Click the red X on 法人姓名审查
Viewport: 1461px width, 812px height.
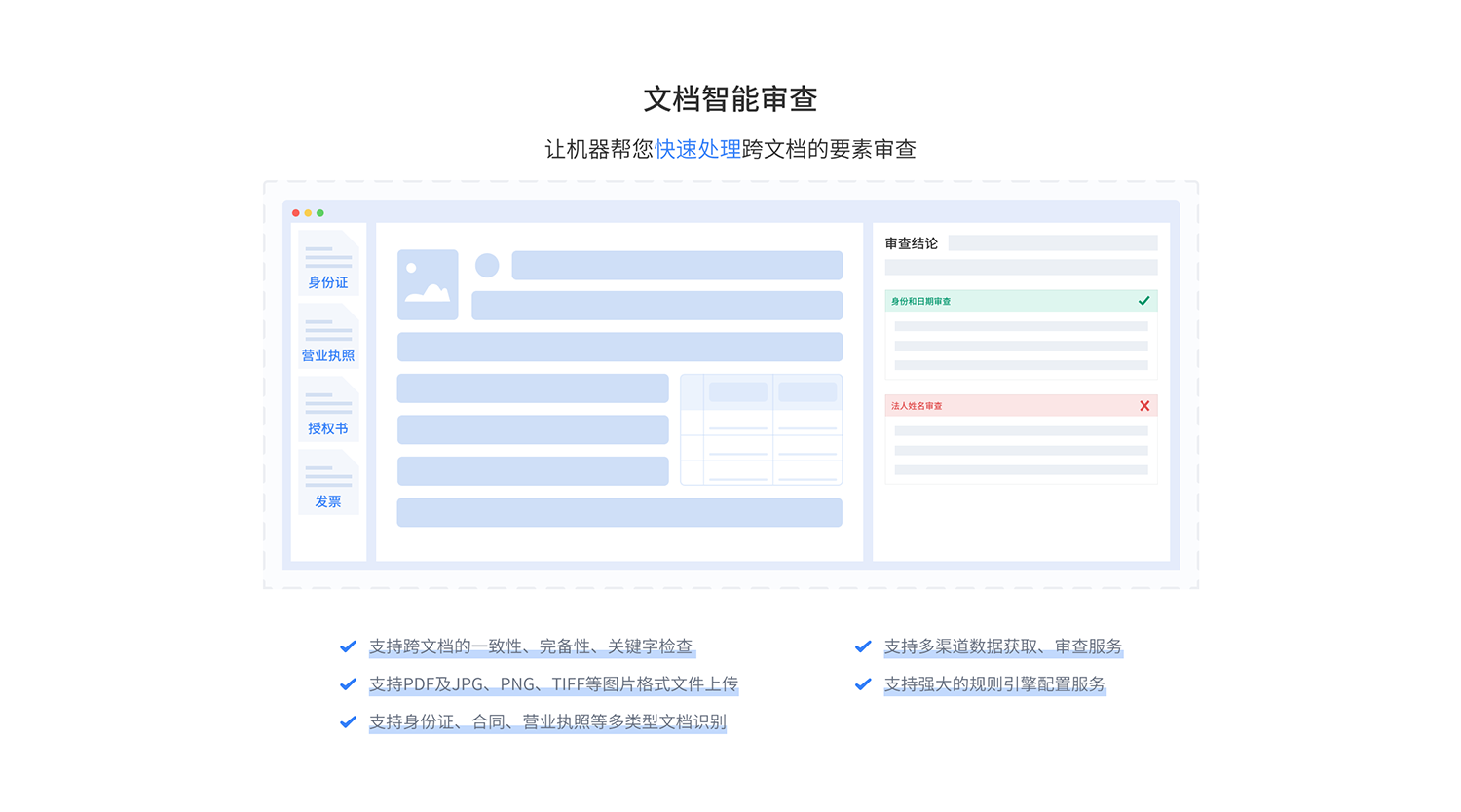[x=1144, y=406]
